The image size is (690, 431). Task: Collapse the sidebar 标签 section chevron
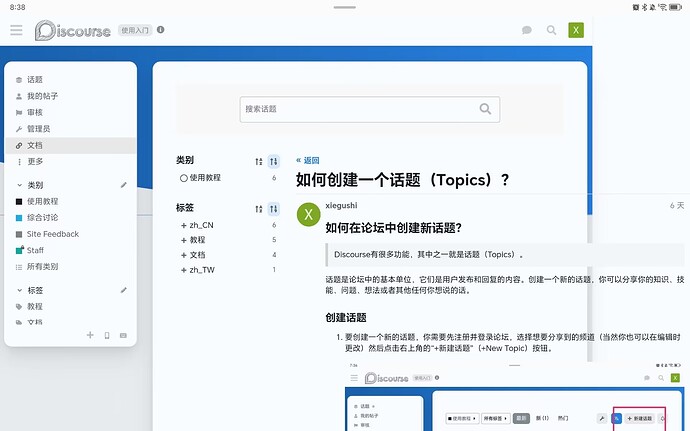point(19,290)
